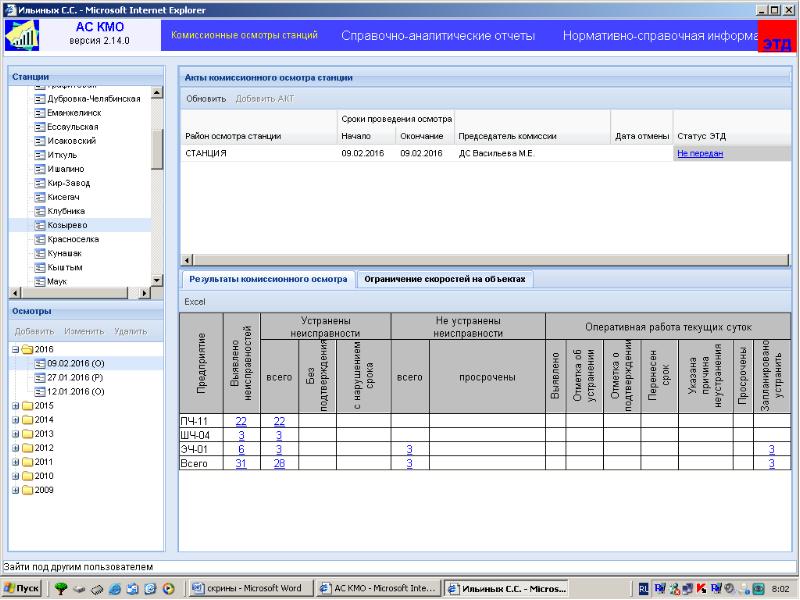
Task: Open the 09.02.2016 (О) inspection icon
Action: 40,364
